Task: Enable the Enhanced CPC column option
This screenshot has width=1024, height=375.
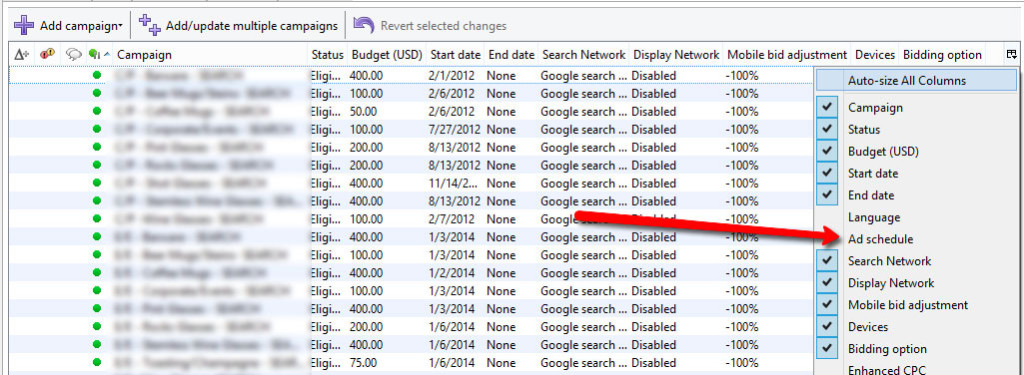Action: pos(887,370)
